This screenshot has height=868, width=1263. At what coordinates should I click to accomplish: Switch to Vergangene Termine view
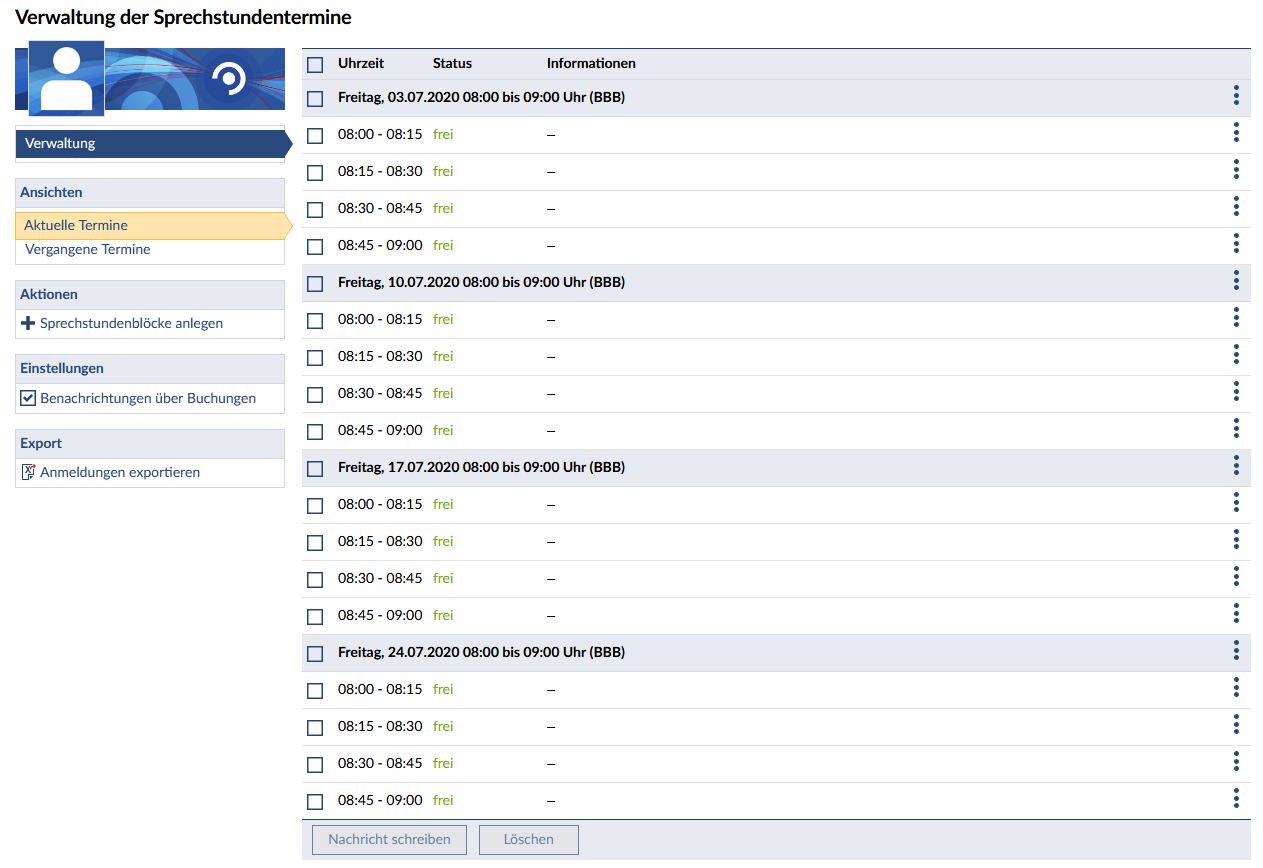[87, 249]
